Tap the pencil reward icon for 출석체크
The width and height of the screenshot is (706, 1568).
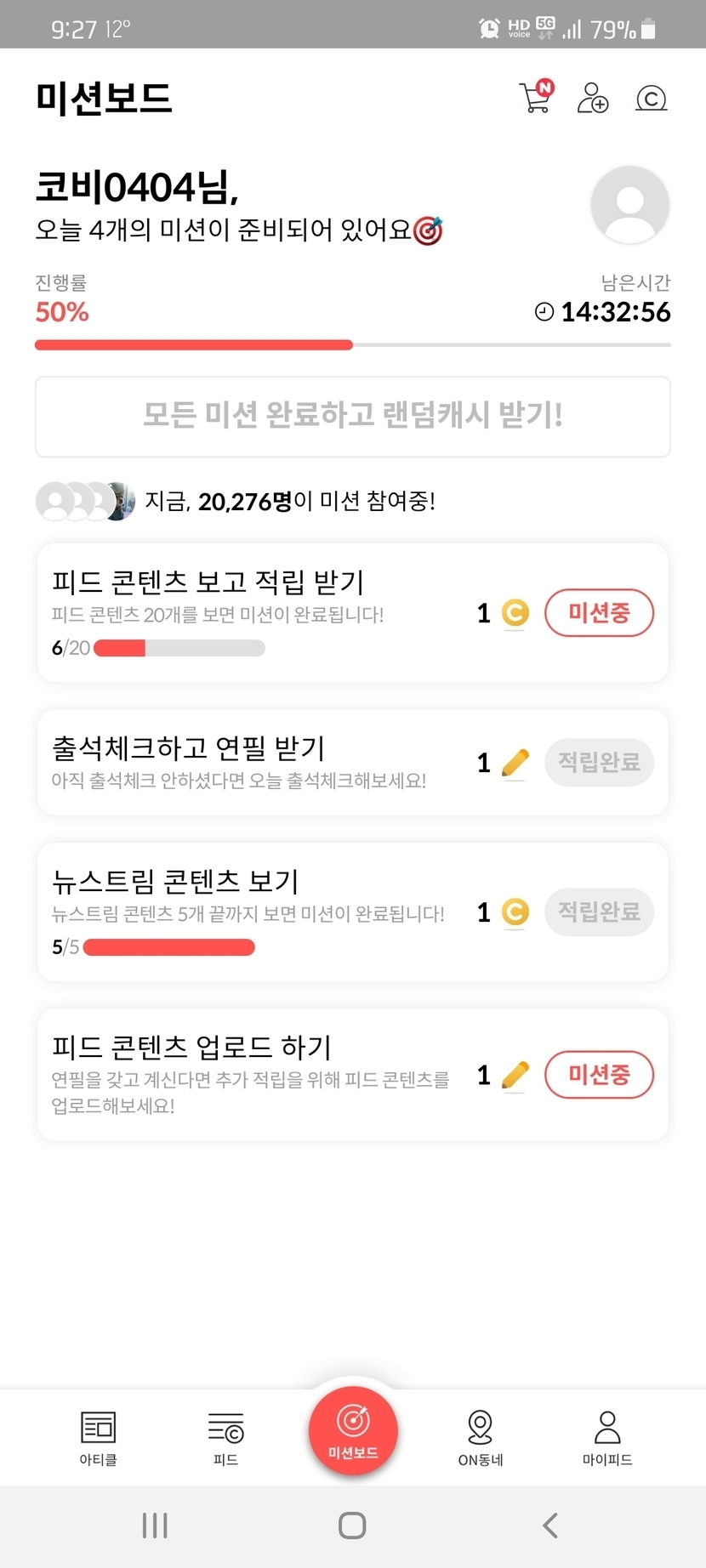pyautogui.click(x=515, y=763)
